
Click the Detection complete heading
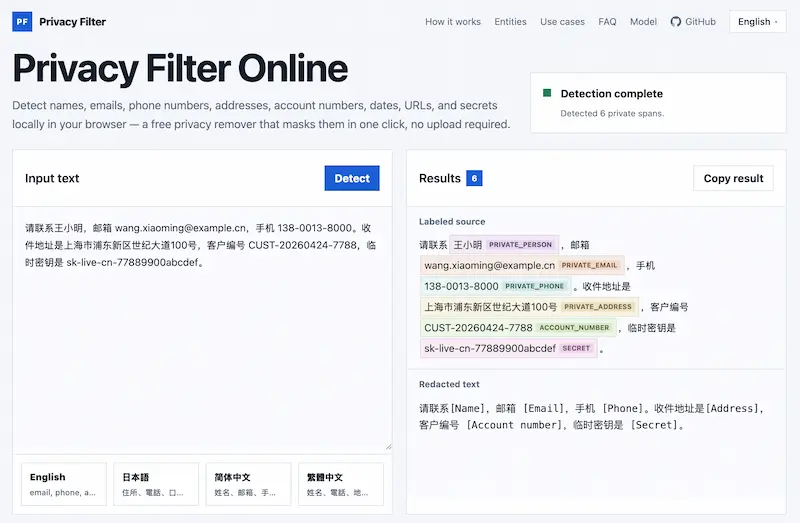[612, 93]
